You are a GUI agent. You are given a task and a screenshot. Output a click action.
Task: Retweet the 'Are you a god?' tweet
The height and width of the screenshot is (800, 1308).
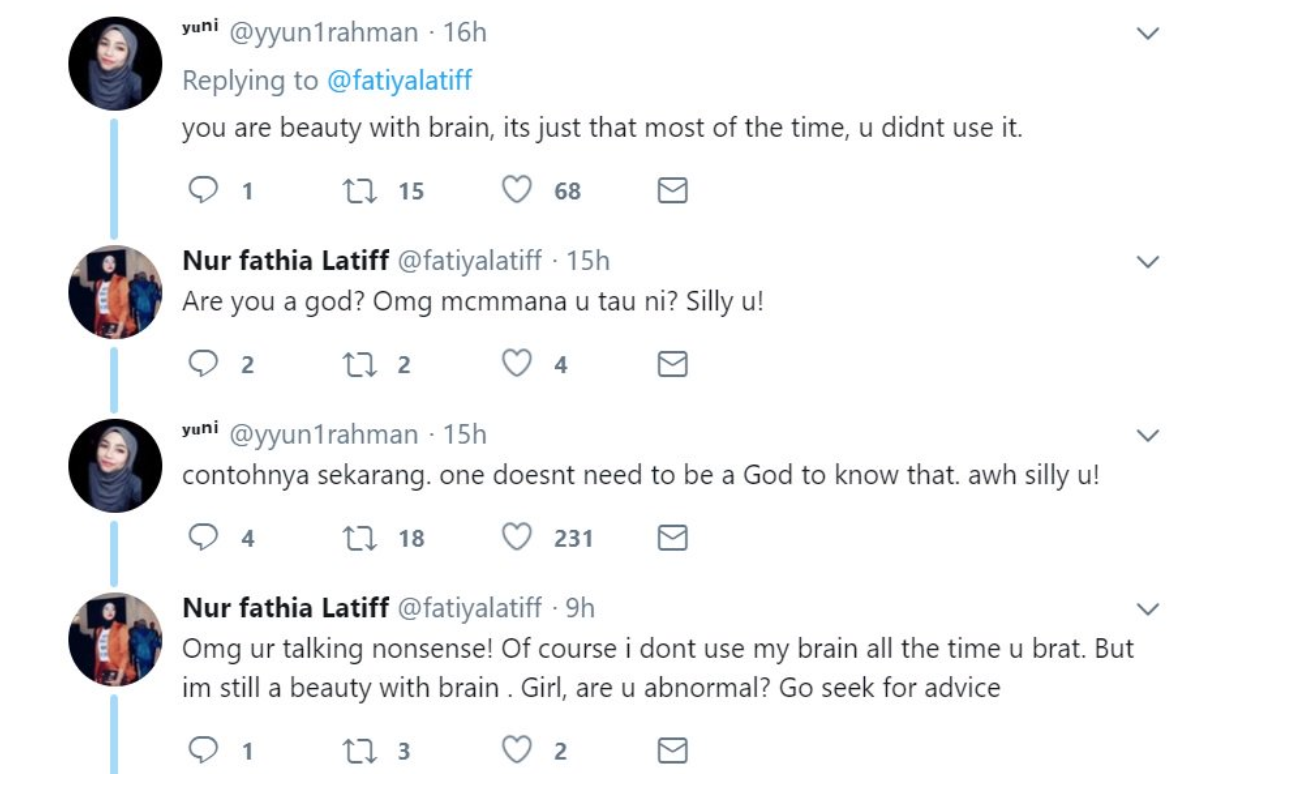(359, 364)
